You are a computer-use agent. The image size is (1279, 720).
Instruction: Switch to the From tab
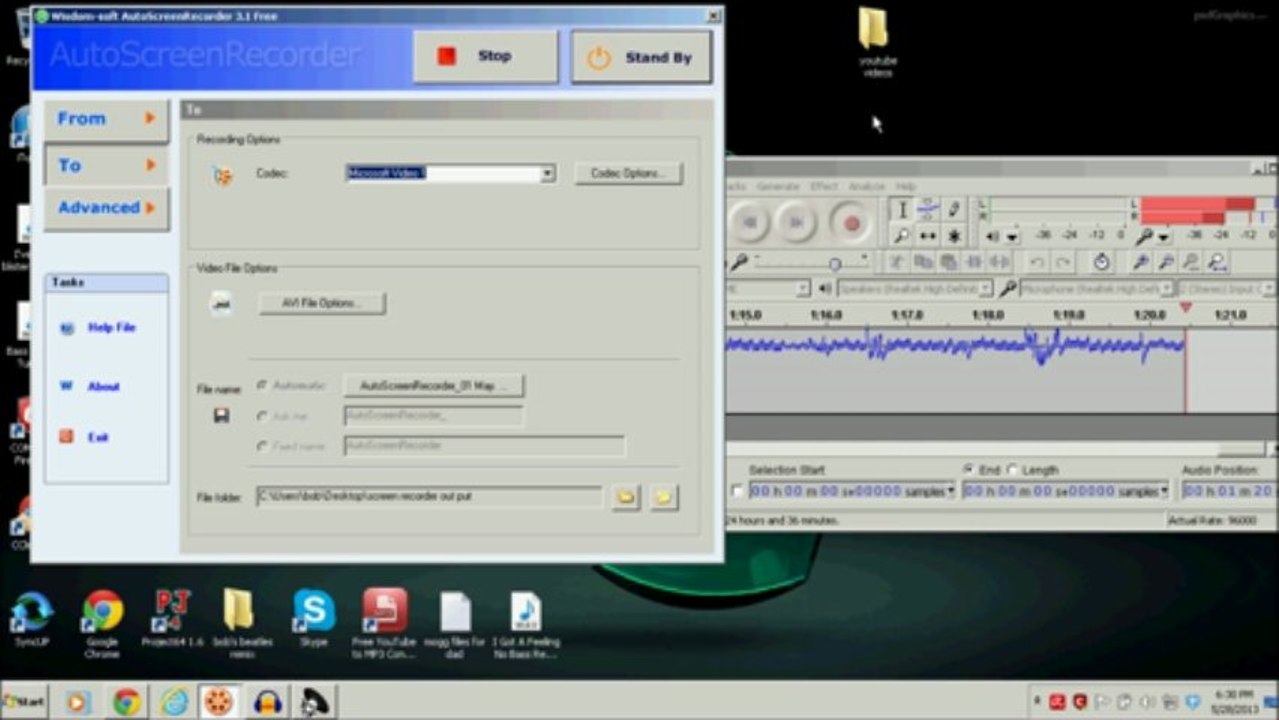point(106,119)
